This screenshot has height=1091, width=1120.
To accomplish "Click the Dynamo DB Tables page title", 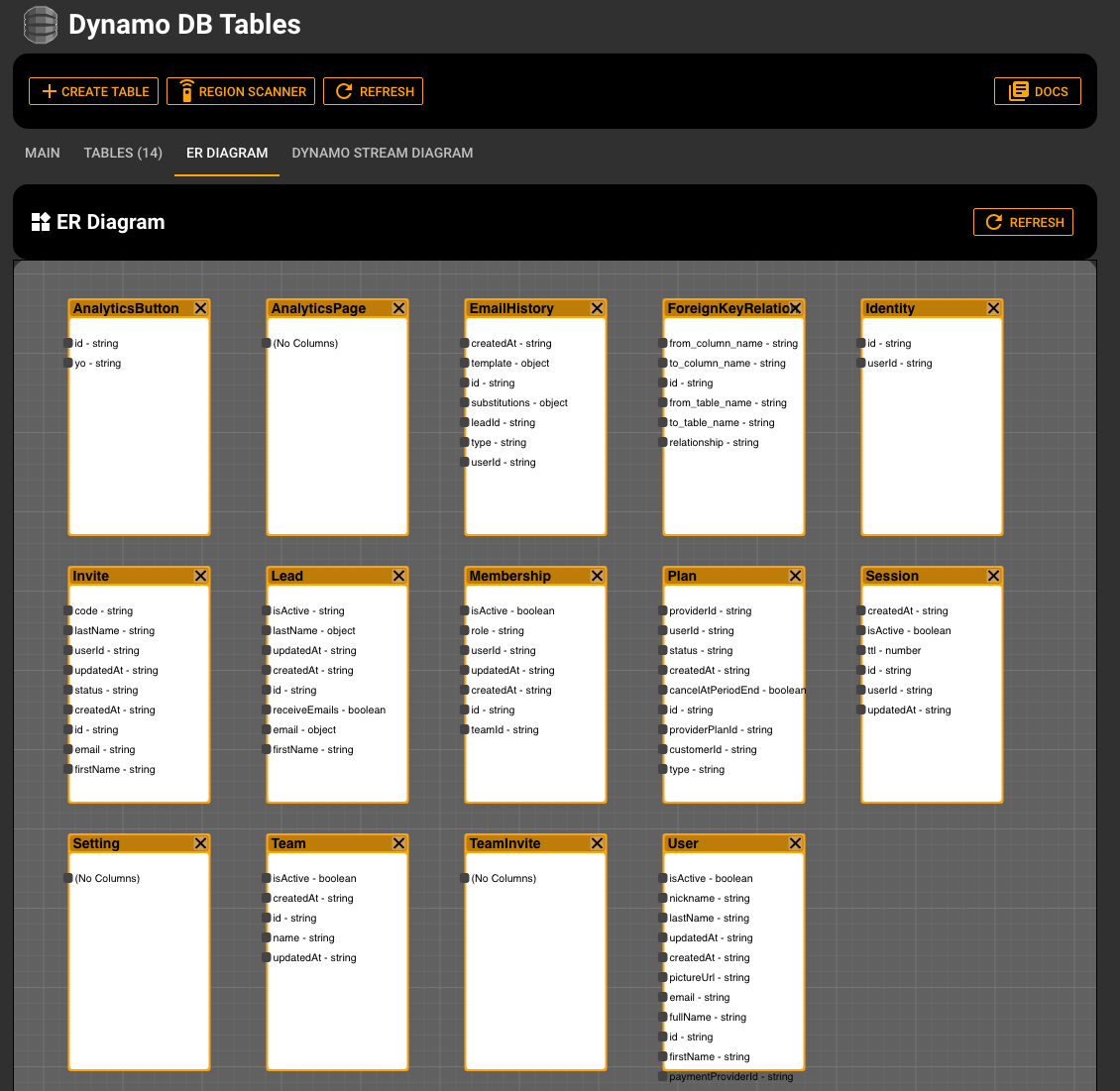I will click(184, 25).
